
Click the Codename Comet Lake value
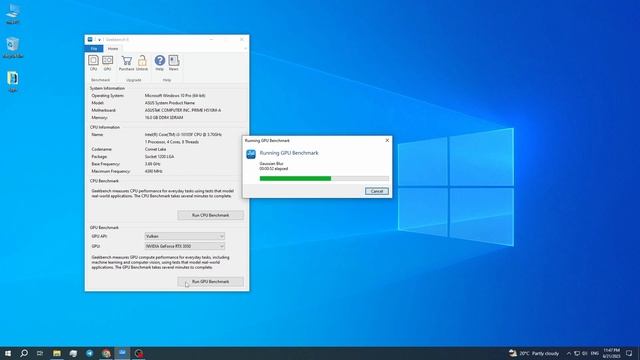pos(155,149)
